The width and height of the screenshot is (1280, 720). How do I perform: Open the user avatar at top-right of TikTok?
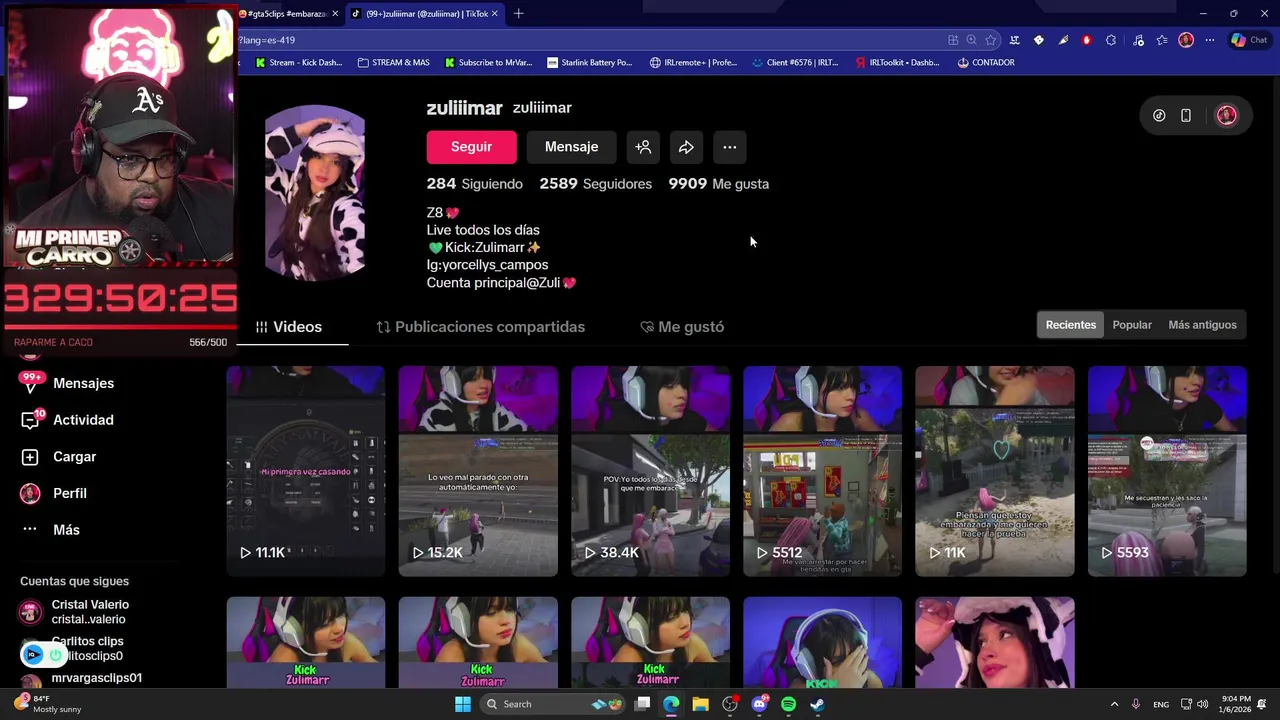tap(1226, 115)
